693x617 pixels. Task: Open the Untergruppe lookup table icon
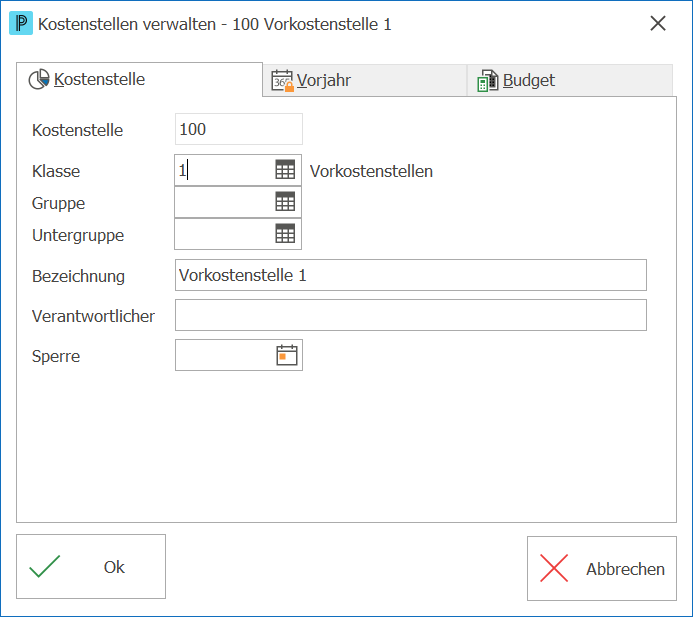285,234
